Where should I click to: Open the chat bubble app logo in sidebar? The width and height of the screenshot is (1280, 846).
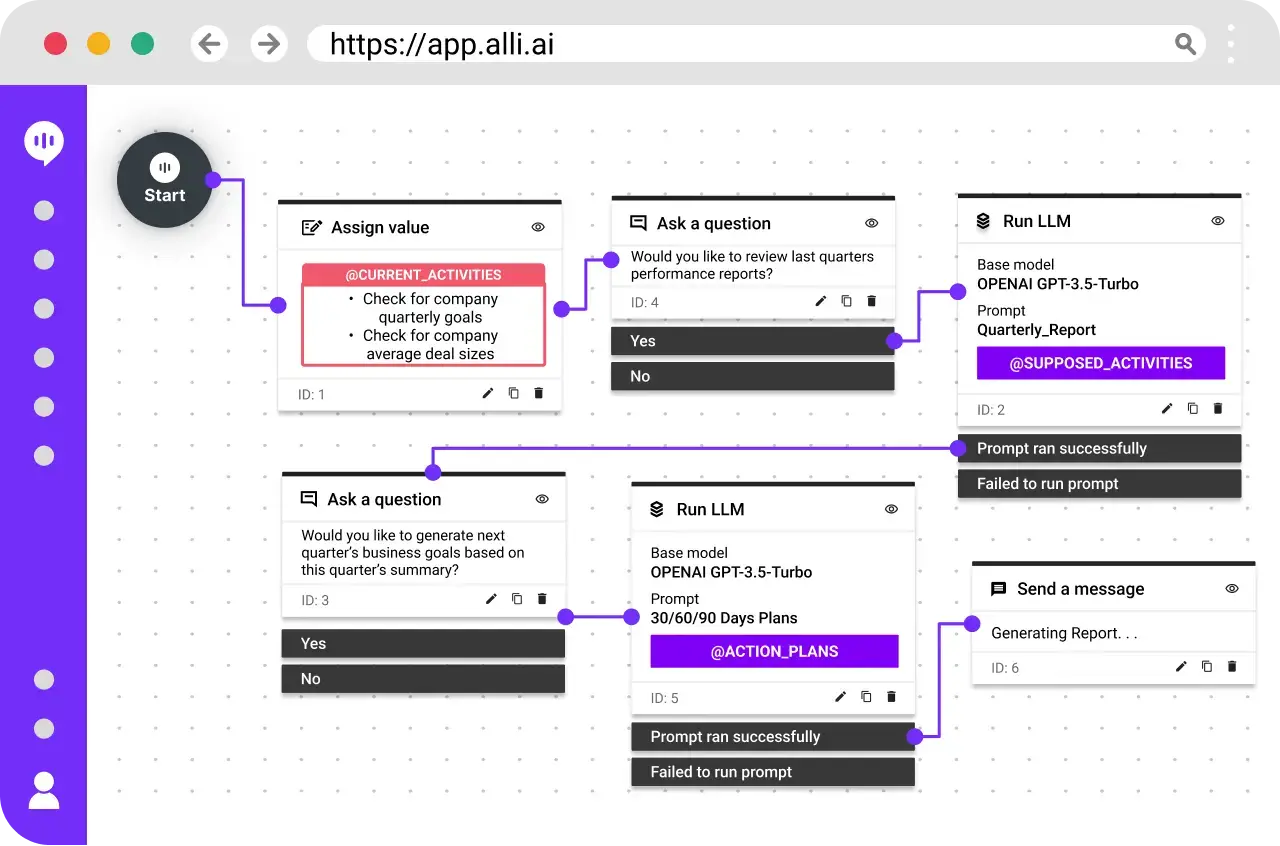click(x=44, y=142)
